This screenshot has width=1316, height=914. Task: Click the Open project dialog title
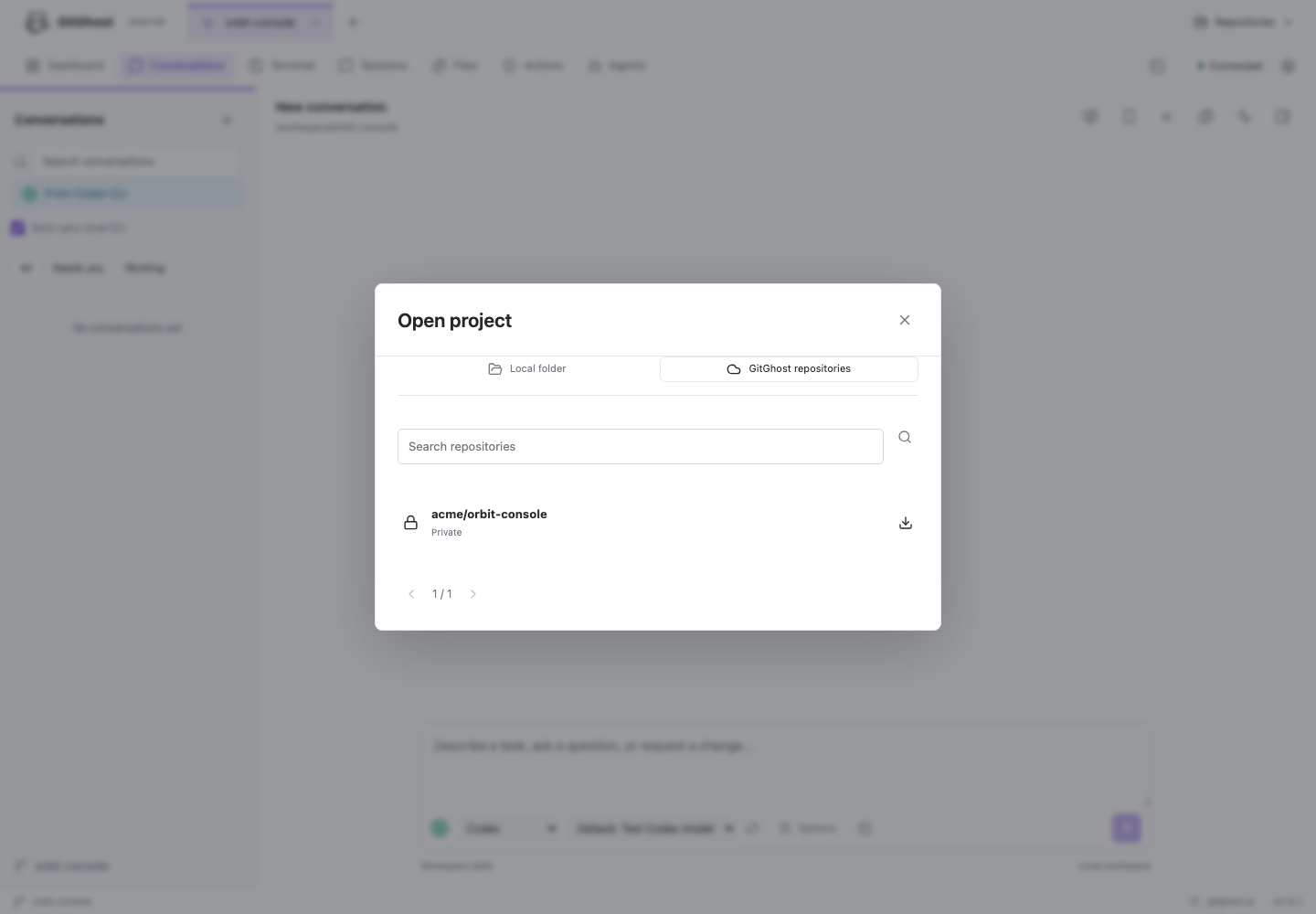tap(454, 321)
